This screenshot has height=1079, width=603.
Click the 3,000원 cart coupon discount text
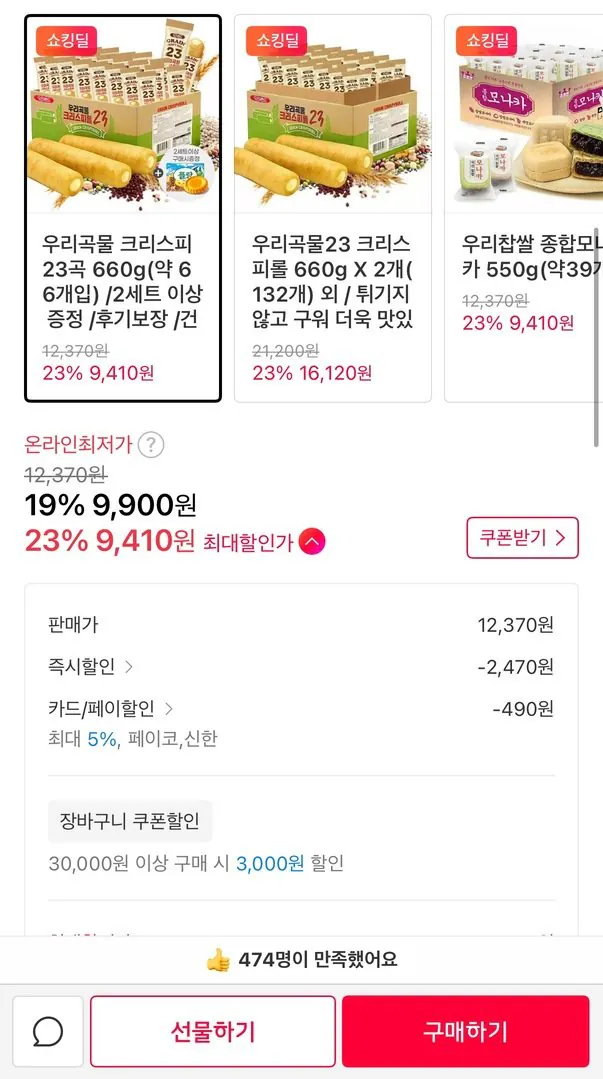(x=270, y=863)
